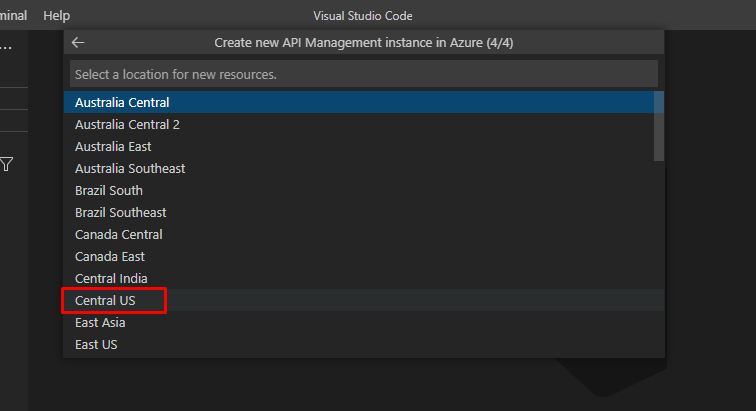Choose Australia Central 2 from list

[127, 124]
